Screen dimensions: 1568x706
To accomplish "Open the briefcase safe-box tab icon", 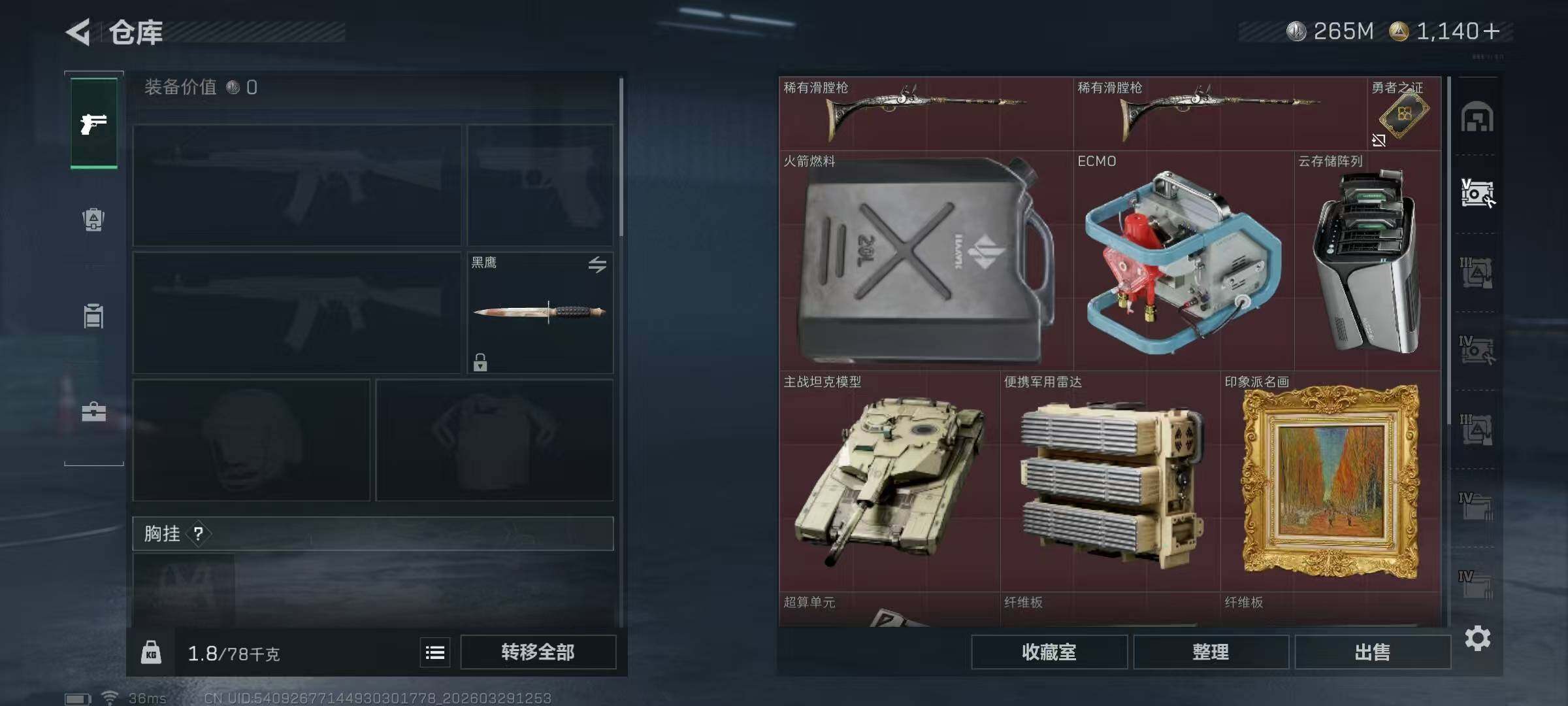I will coord(93,412).
